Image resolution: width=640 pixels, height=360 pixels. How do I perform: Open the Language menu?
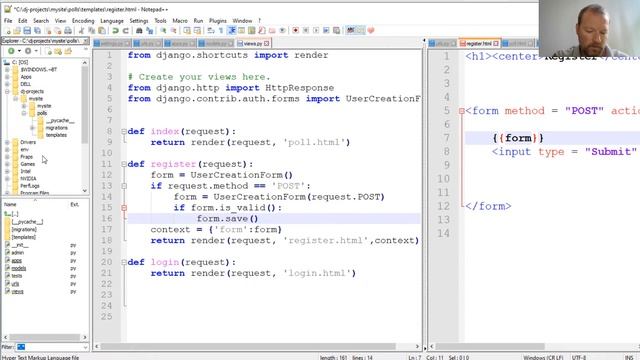(x=112, y=20)
